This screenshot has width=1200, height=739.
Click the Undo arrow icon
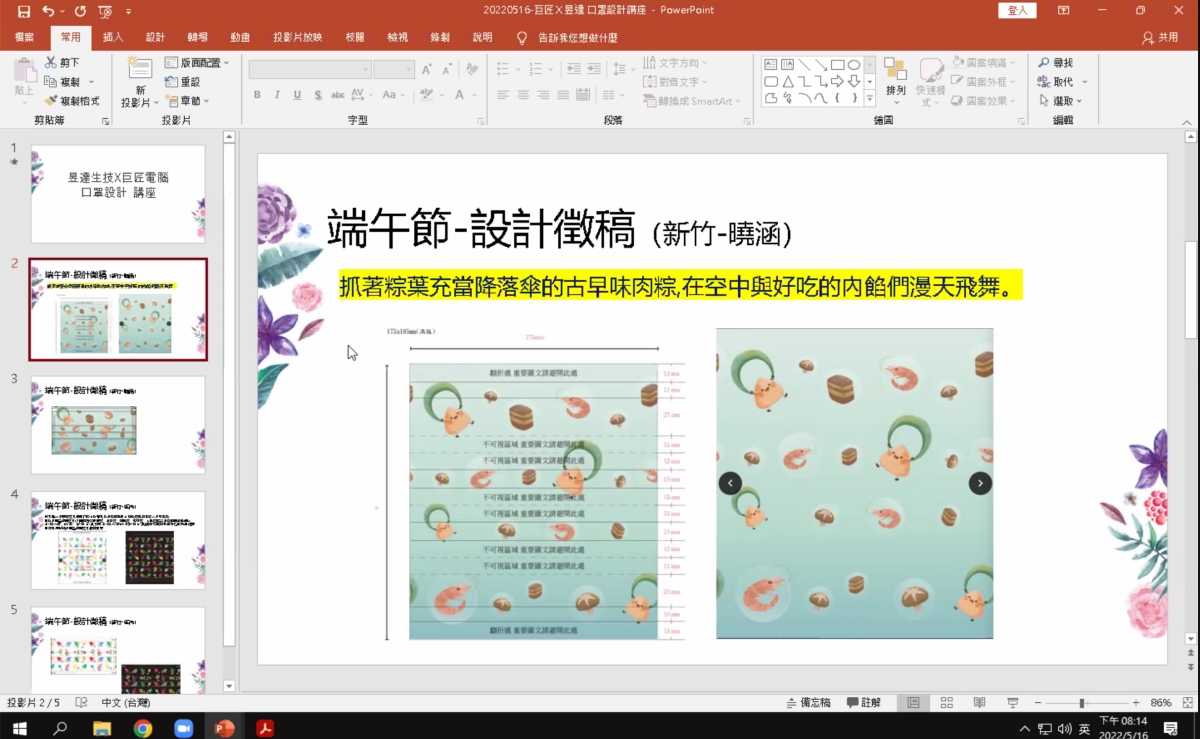(x=48, y=11)
